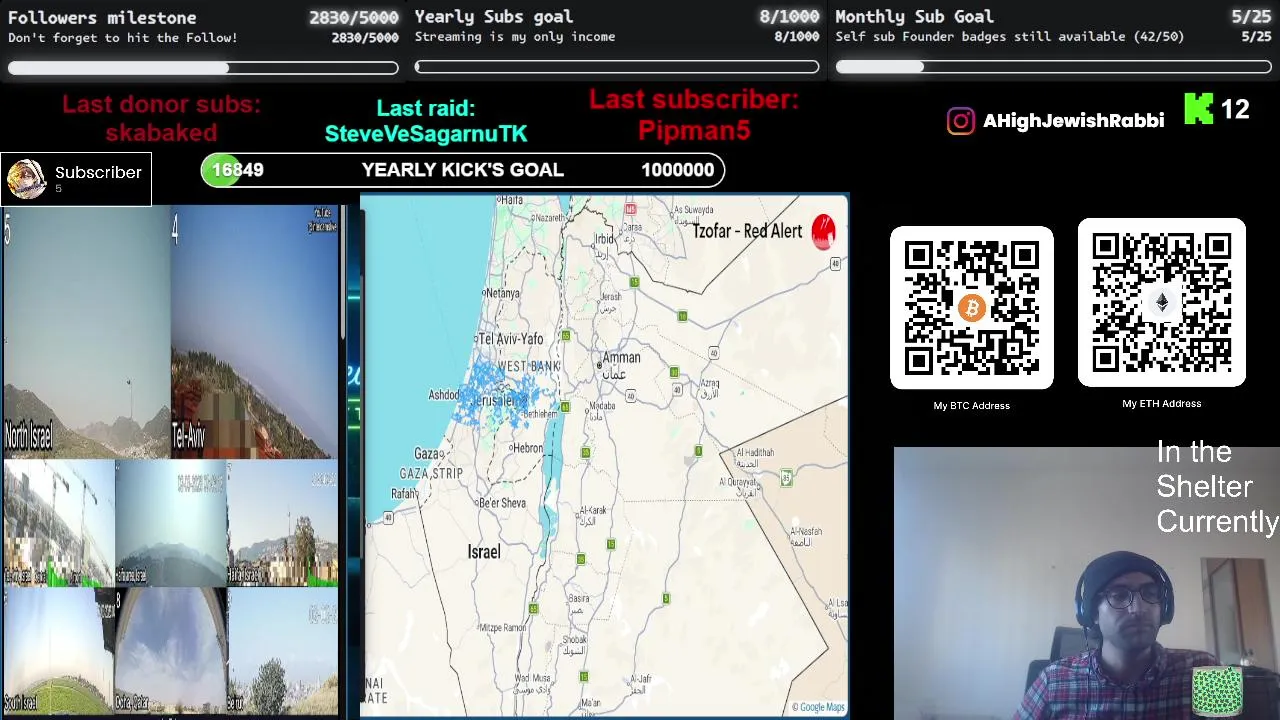Click the 'Israel' country label on map
The height and width of the screenshot is (720, 1280).
pyautogui.click(x=484, y=552)
